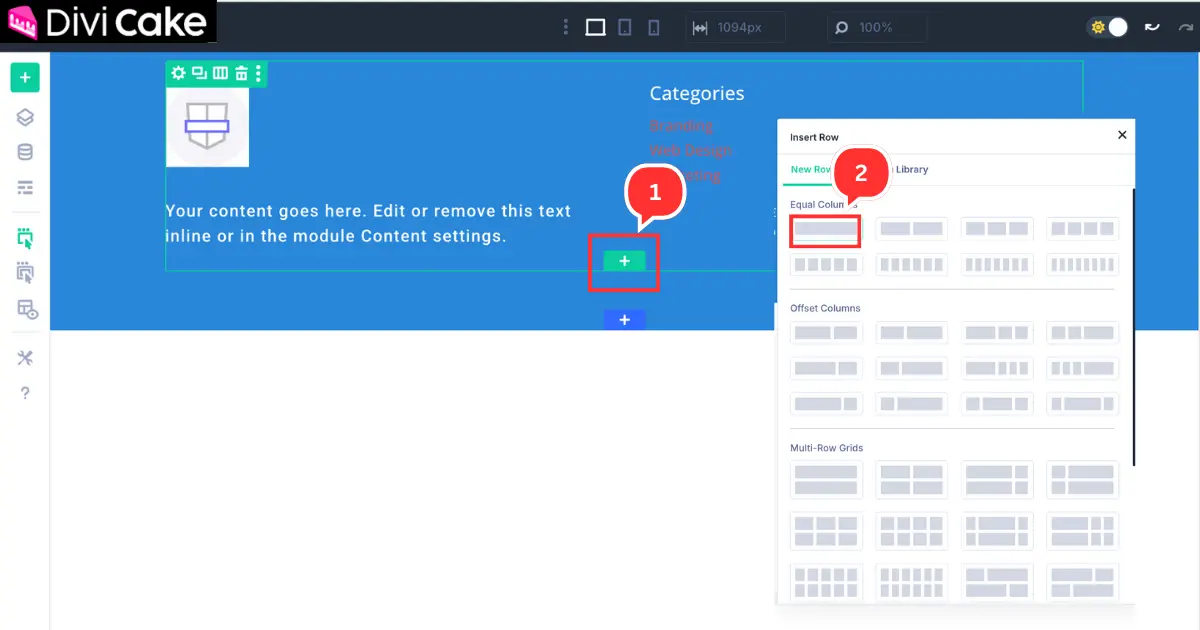The image size is (1200, 630).
Task: Click the blue add section plus button
Action: point(624,320)
